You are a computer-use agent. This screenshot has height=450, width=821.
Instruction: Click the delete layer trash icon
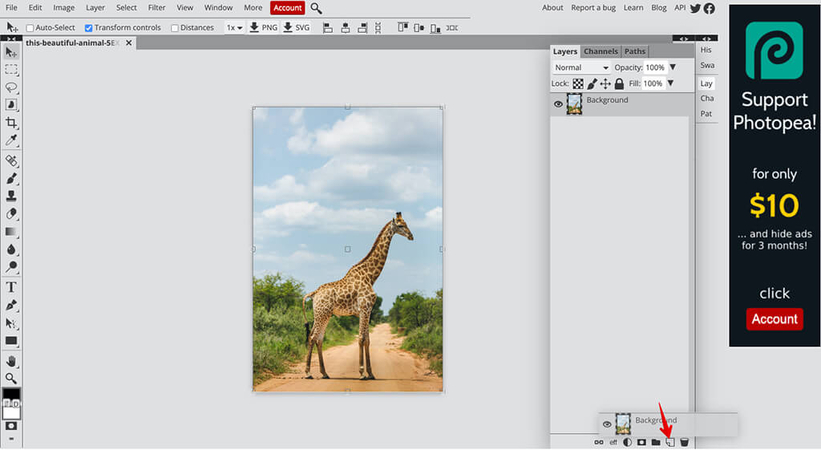click(684, 442)
